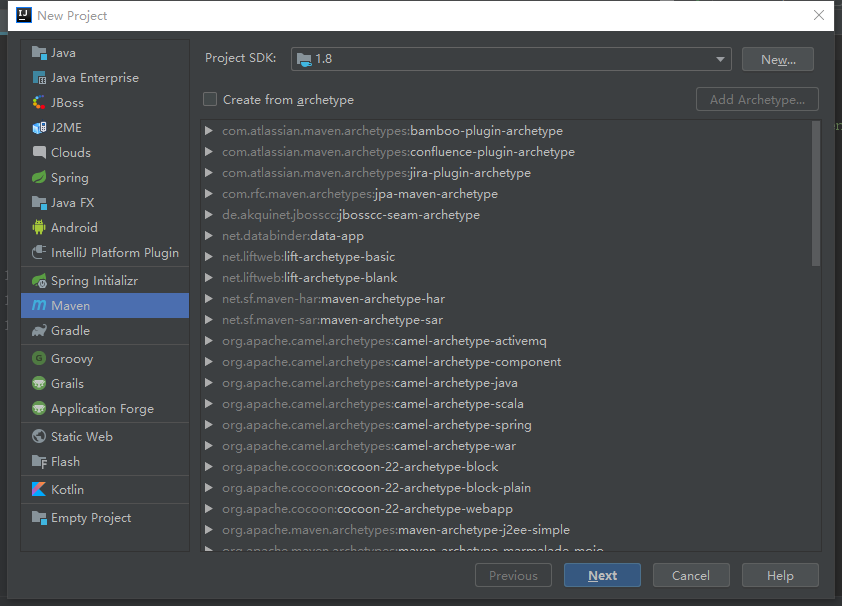842x606 pixels.
Task: Choose Spring Initializr label in the list
Action: pos(95,281)
